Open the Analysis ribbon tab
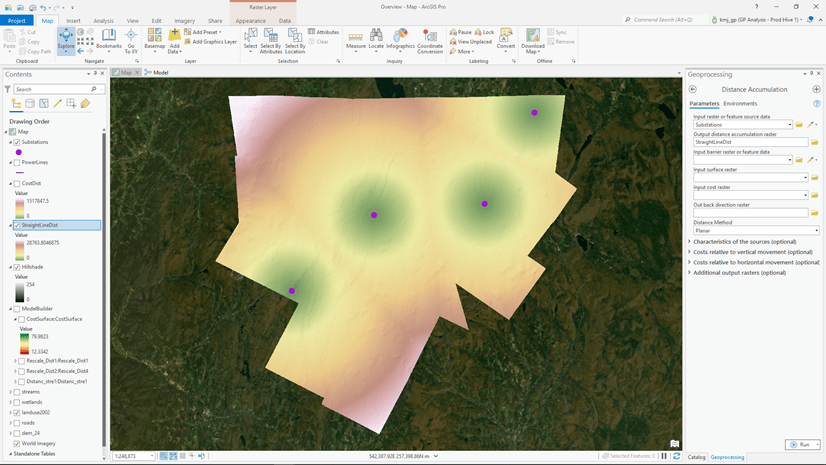This screenshot has height=465, width=826. coord(103,21)
